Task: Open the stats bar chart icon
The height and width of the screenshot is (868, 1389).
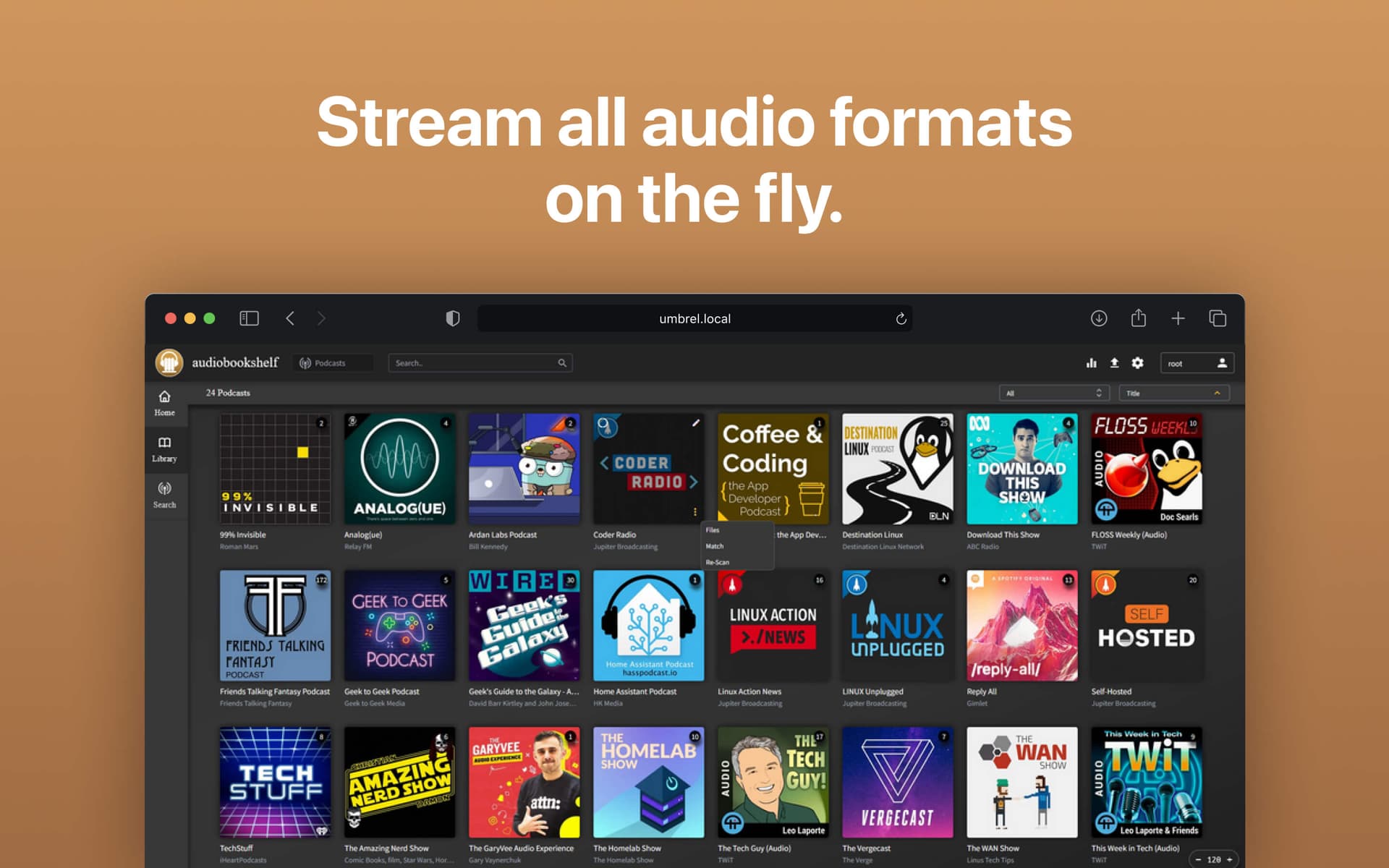Action: tap(1091, 363)
